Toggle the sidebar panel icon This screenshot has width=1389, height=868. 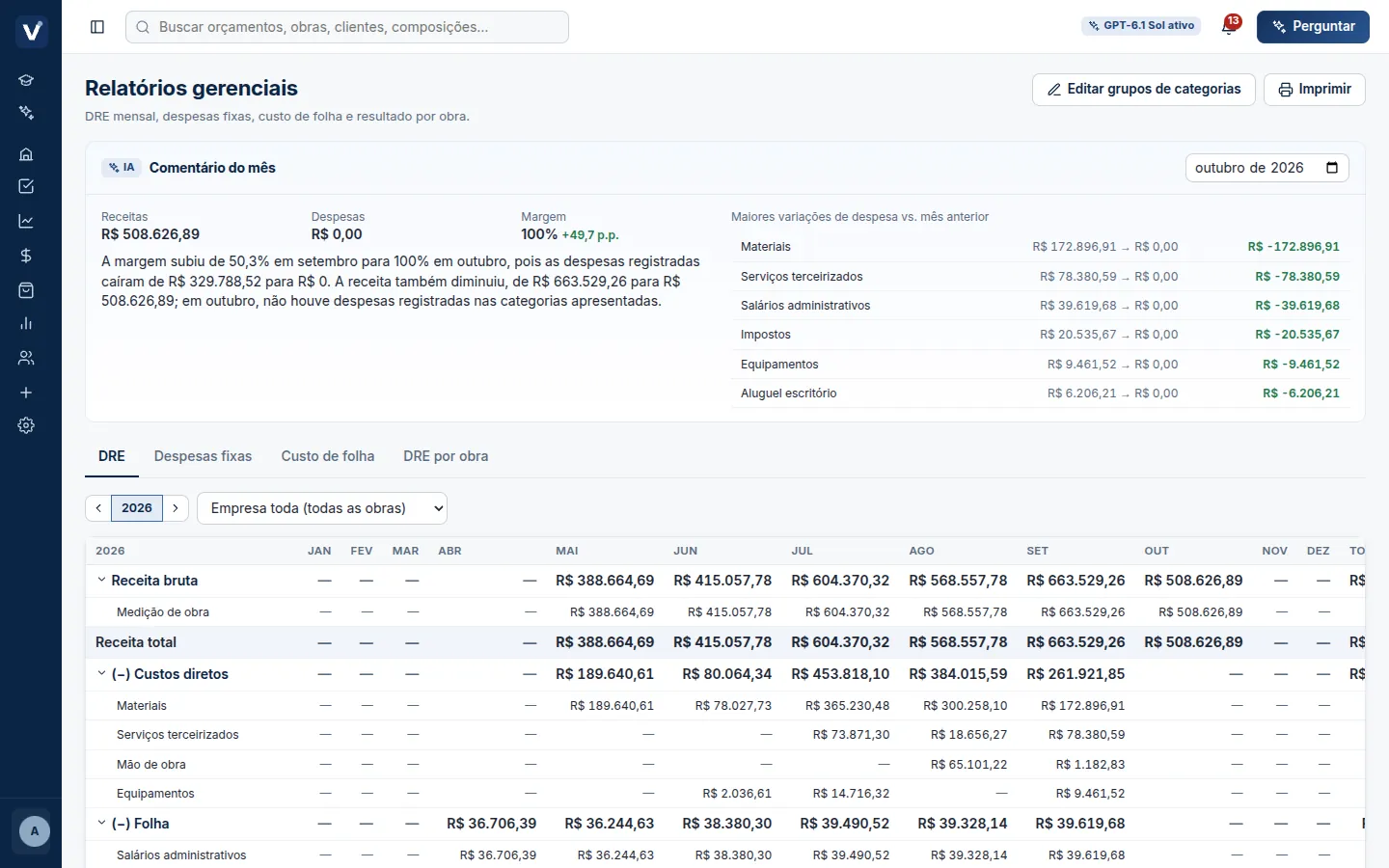coord(97,27)
